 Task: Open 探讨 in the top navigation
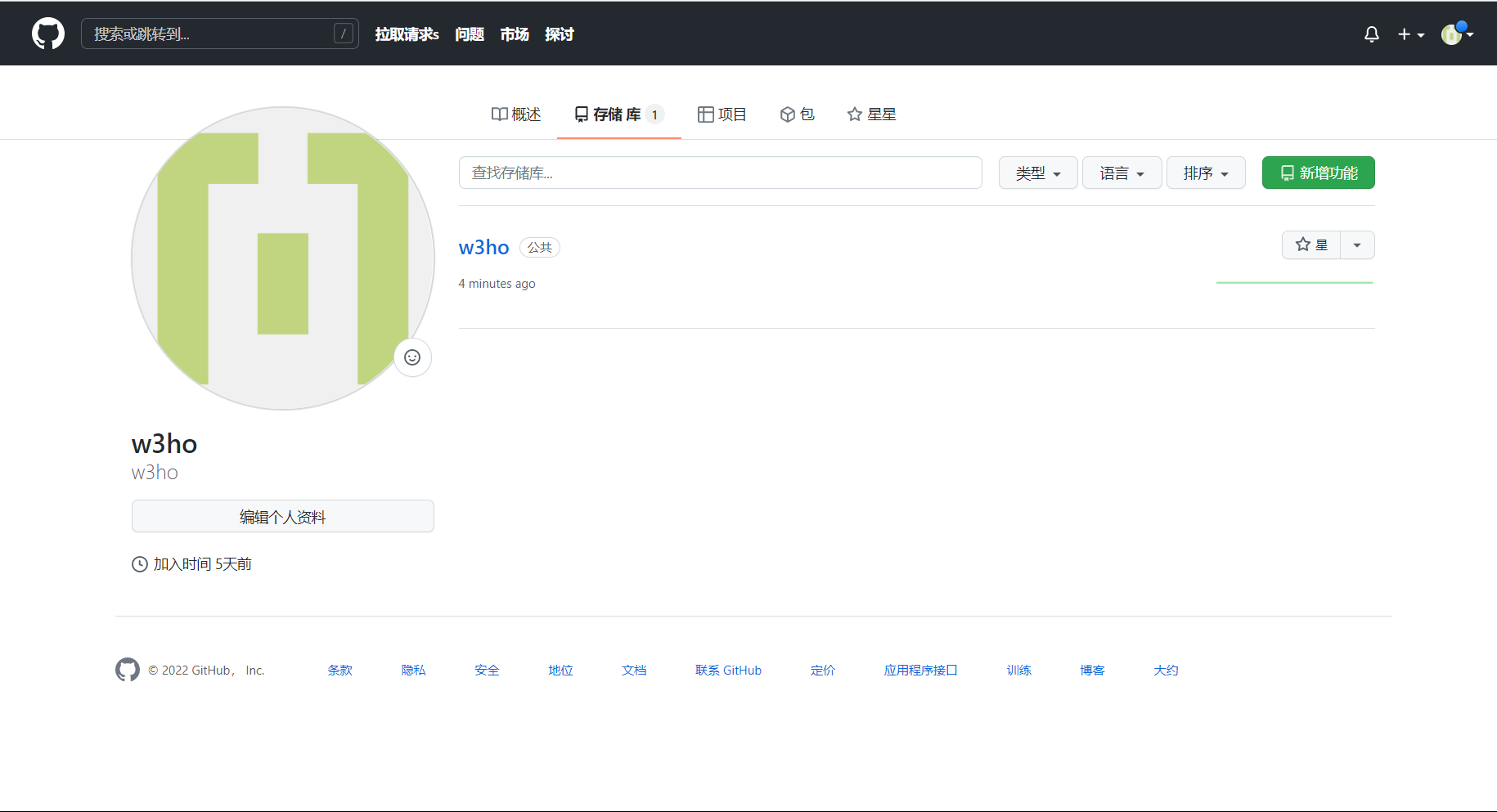click(x=560, y=34)
